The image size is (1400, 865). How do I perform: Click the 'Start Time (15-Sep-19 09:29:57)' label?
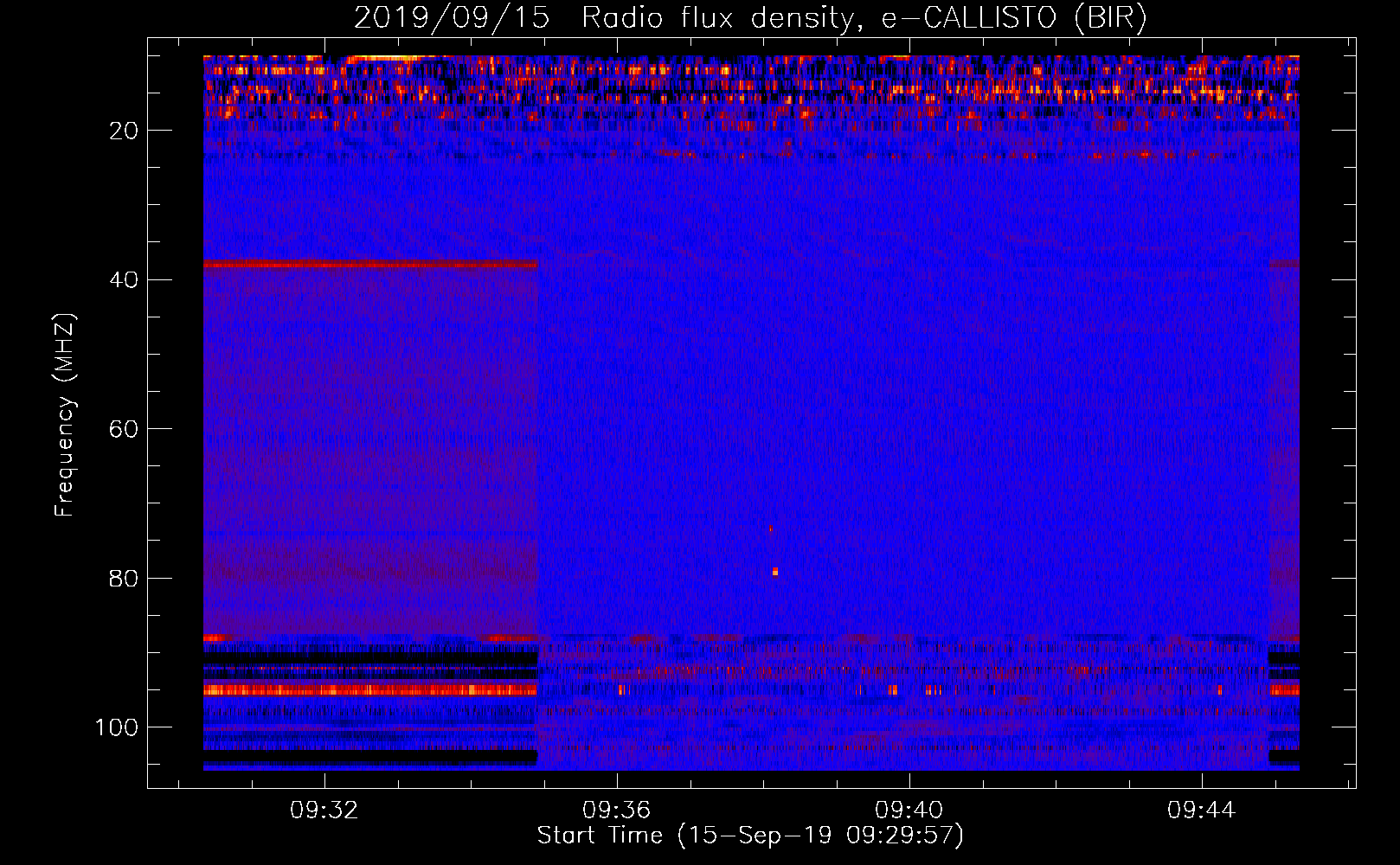(750, 836)
